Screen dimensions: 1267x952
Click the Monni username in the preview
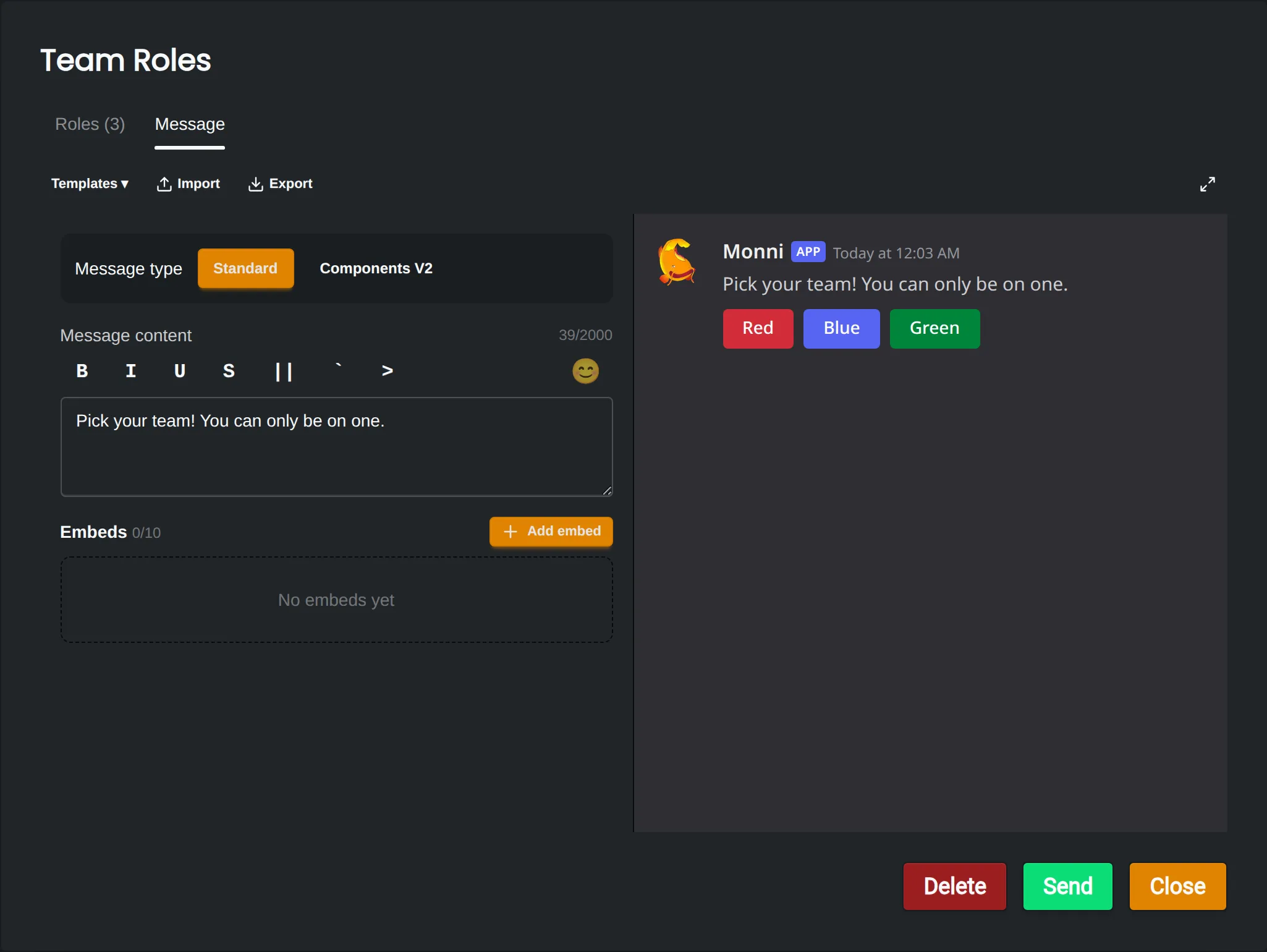[753, 252]
